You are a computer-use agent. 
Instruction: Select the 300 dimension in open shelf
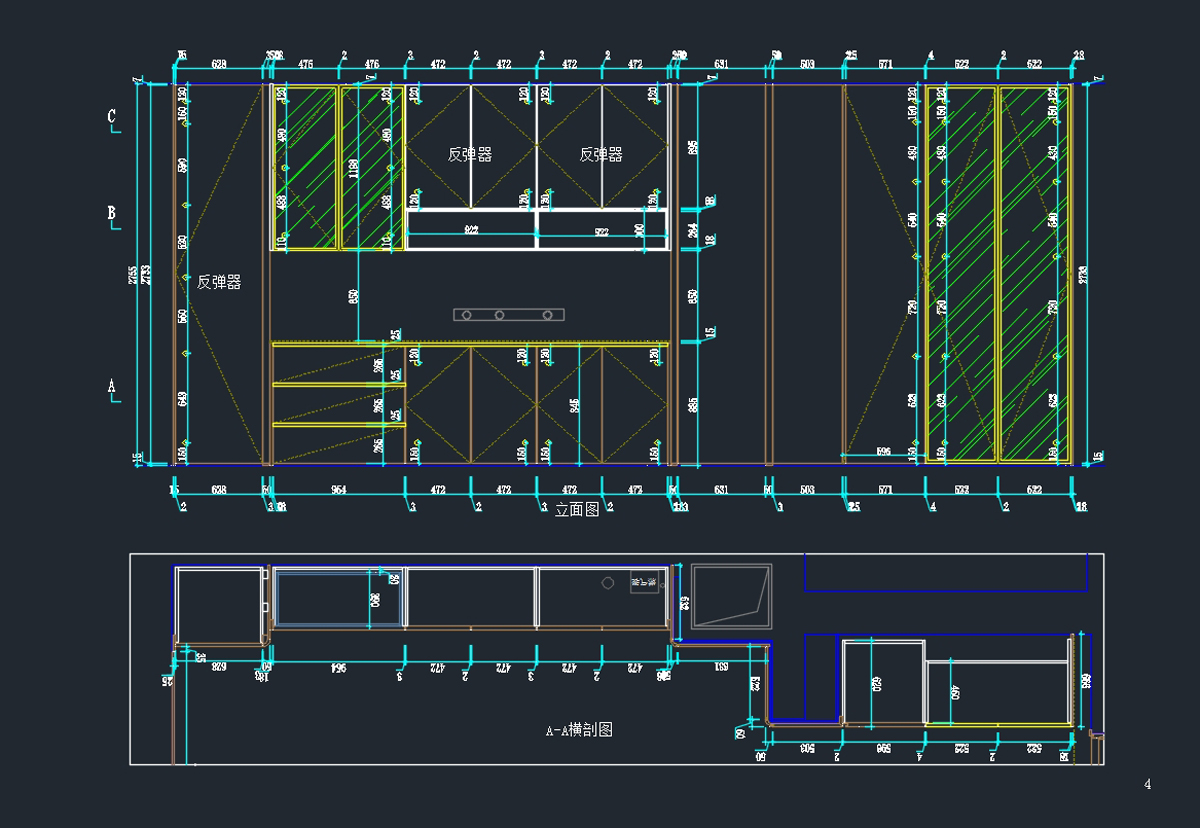pyautogui.click(x=639, y=229)
